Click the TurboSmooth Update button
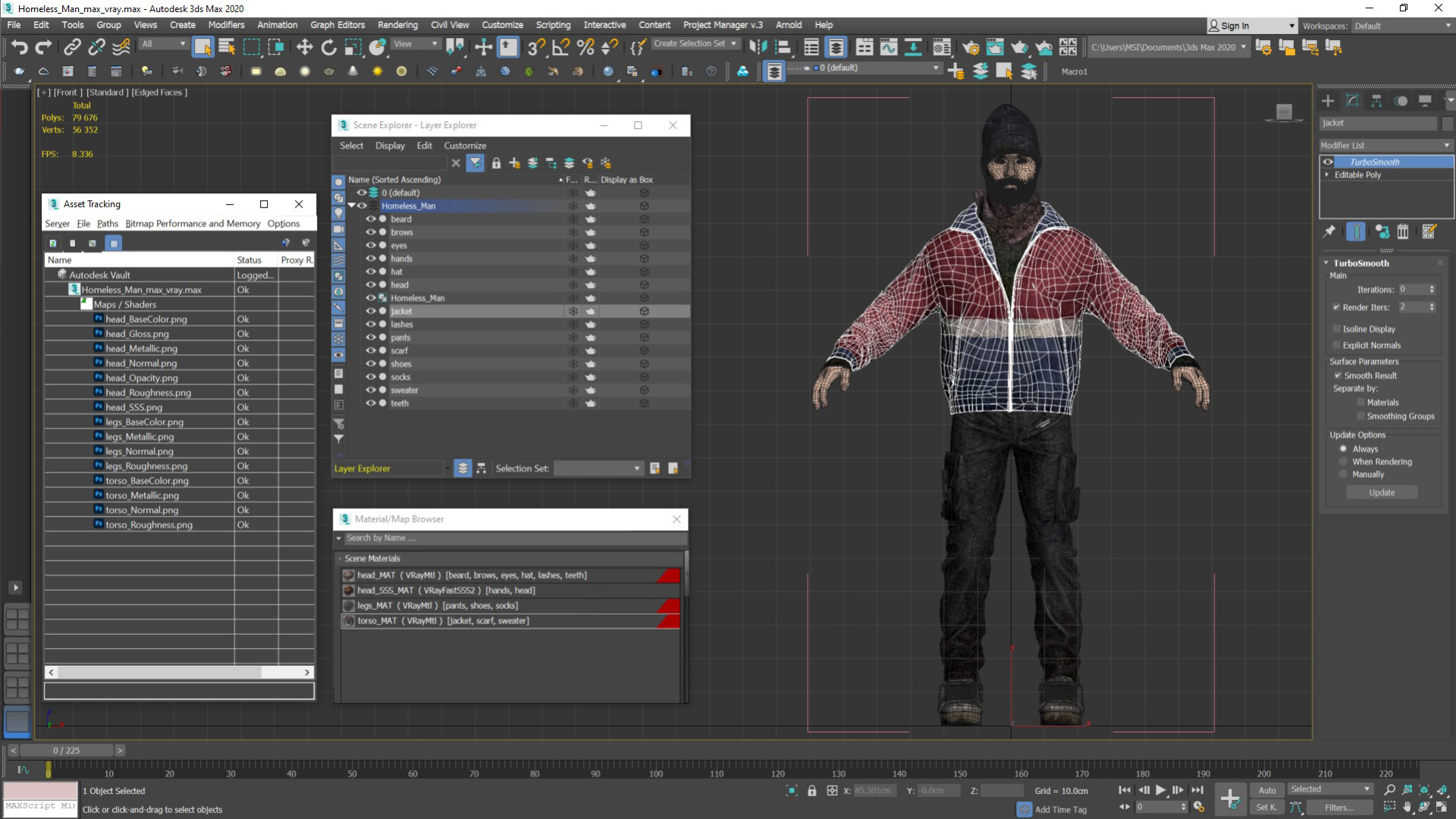 tap(1382, 493)
